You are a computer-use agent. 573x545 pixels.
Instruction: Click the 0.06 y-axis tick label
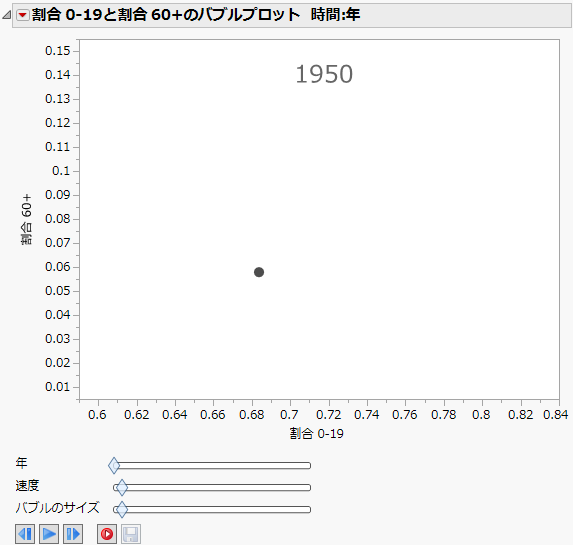[57, 267]
